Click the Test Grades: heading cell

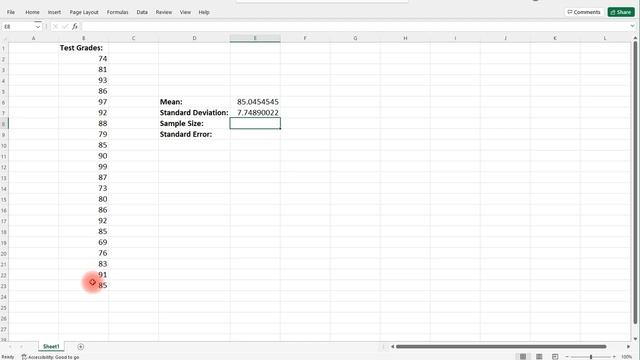tap(84, 48)
